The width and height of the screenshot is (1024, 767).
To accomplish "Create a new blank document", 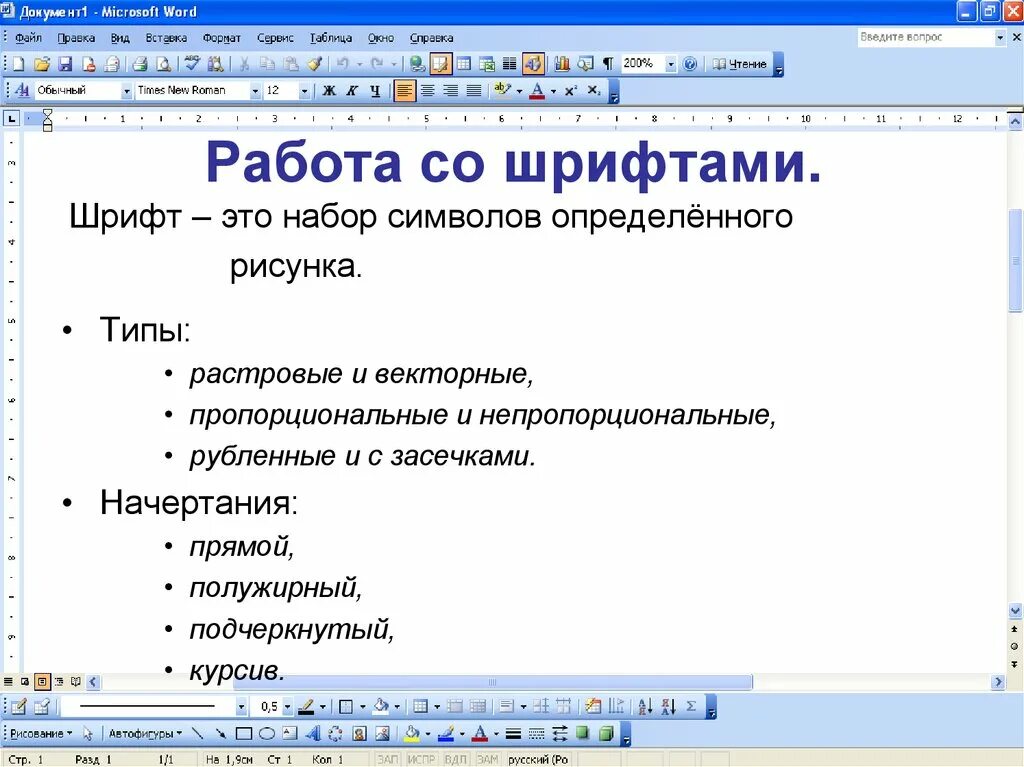I will click(18, 64).
